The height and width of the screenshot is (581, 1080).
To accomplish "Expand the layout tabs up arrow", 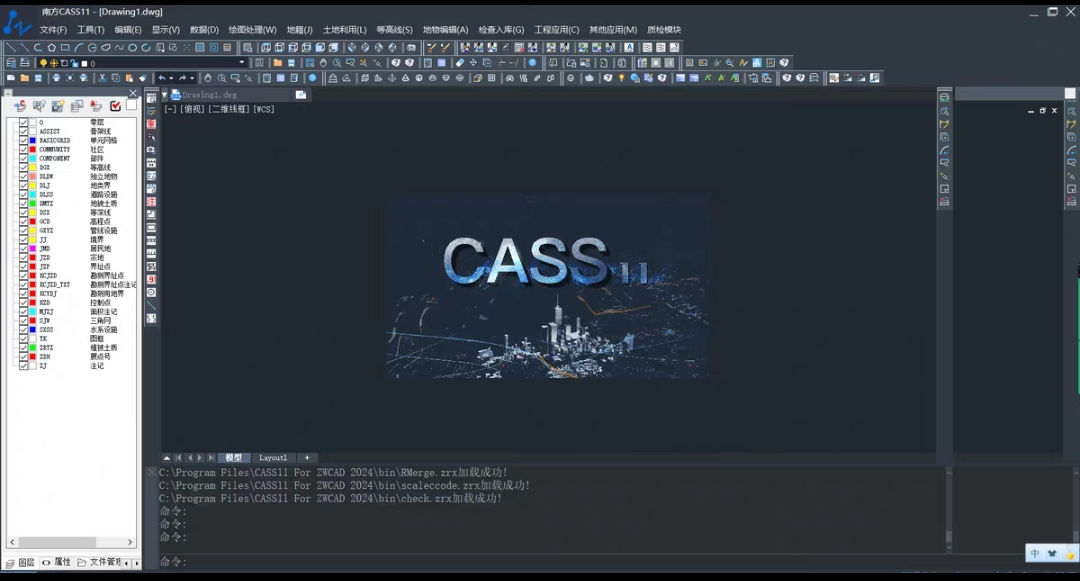I will pyautogui.click(x=167, y=458).
